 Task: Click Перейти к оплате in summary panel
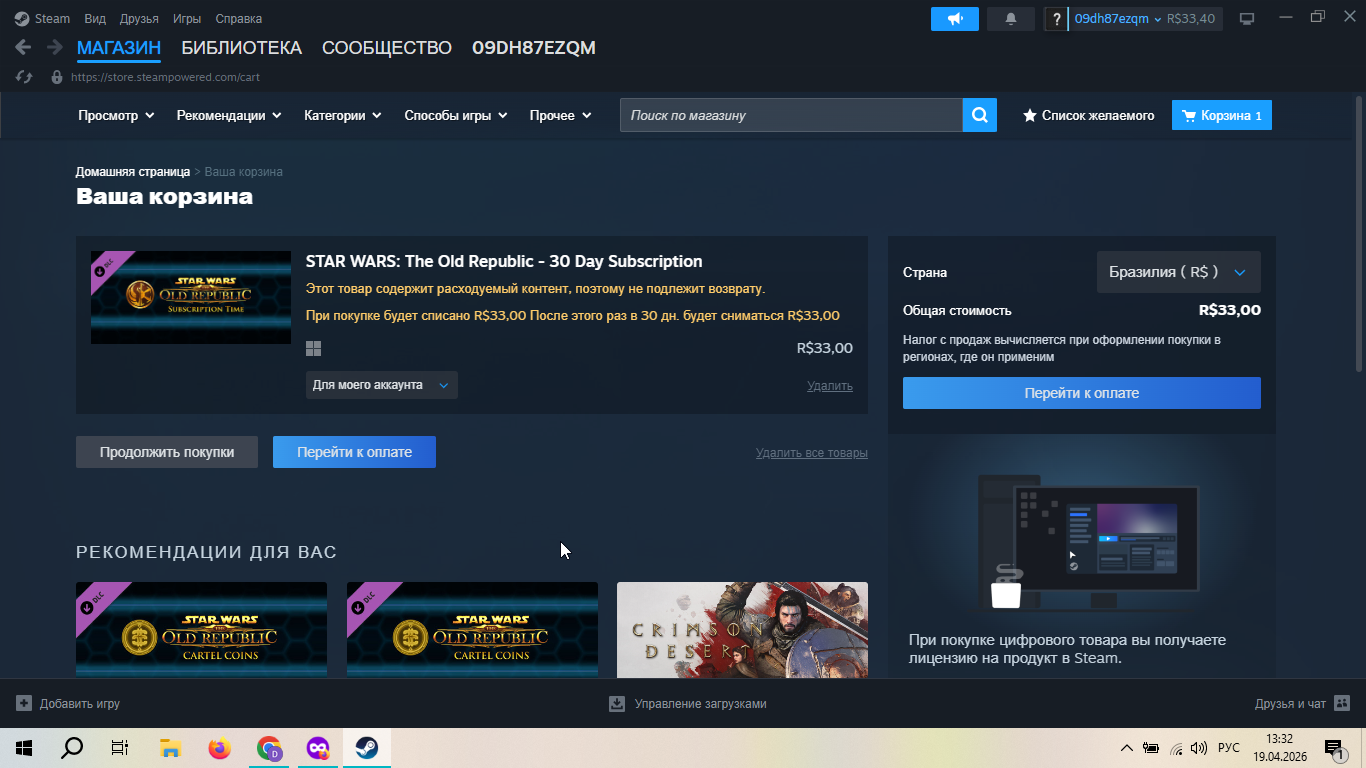pos(1082,393)
